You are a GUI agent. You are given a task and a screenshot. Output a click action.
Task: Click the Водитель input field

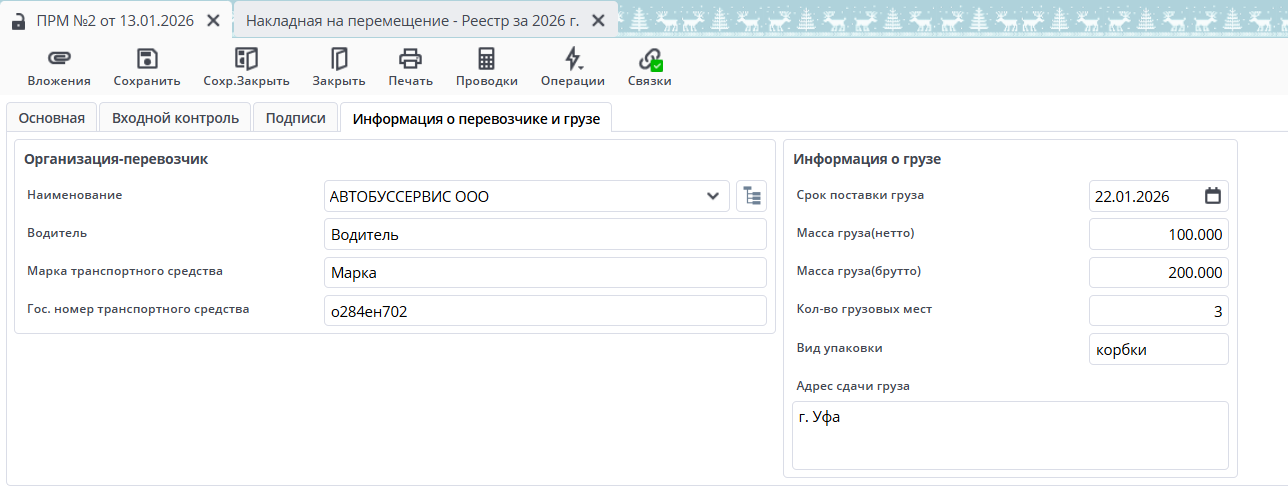[545, 234]
